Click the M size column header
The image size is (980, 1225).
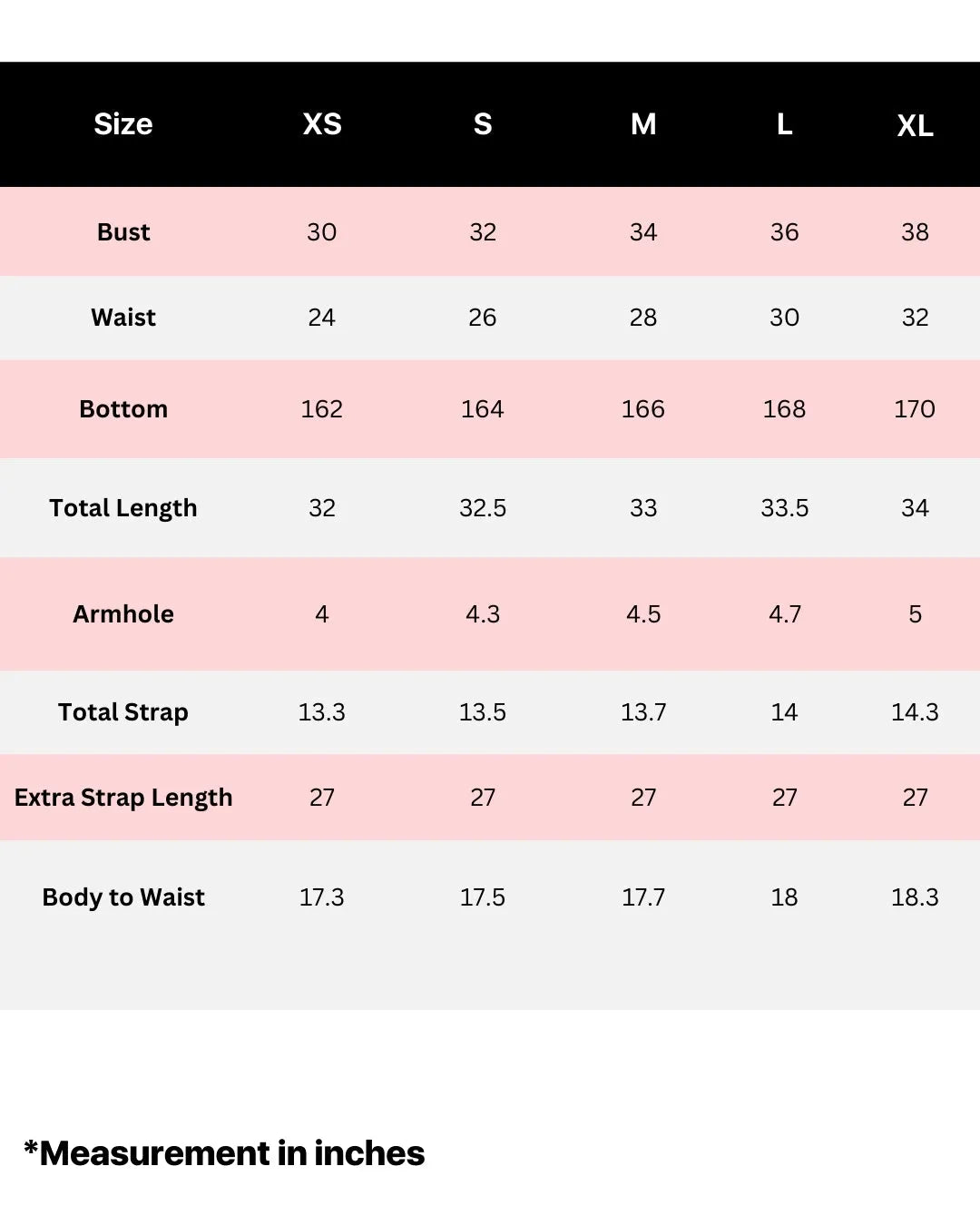643,124
